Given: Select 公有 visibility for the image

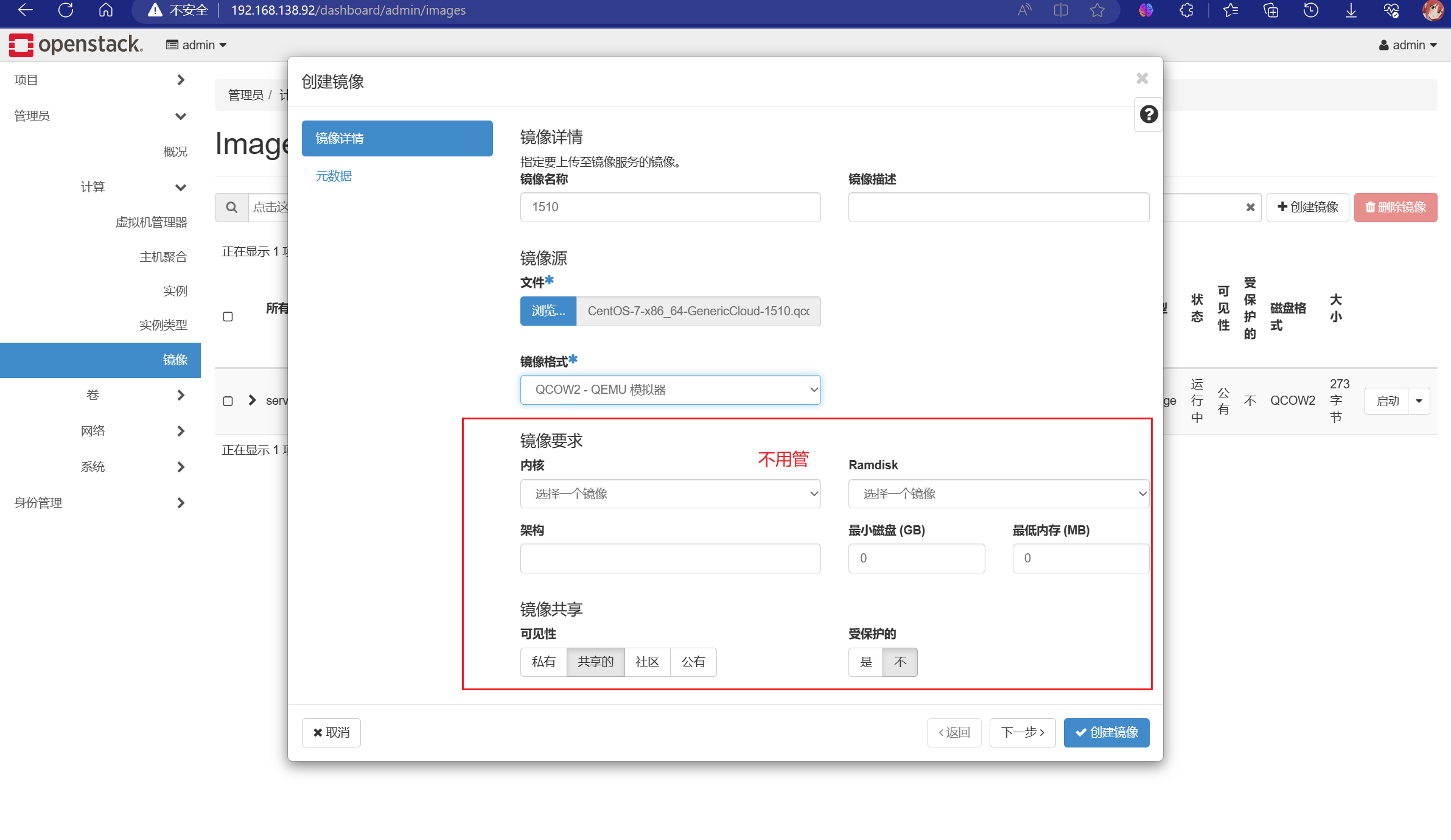Looking at the screenshot, I should pos(693,662).
